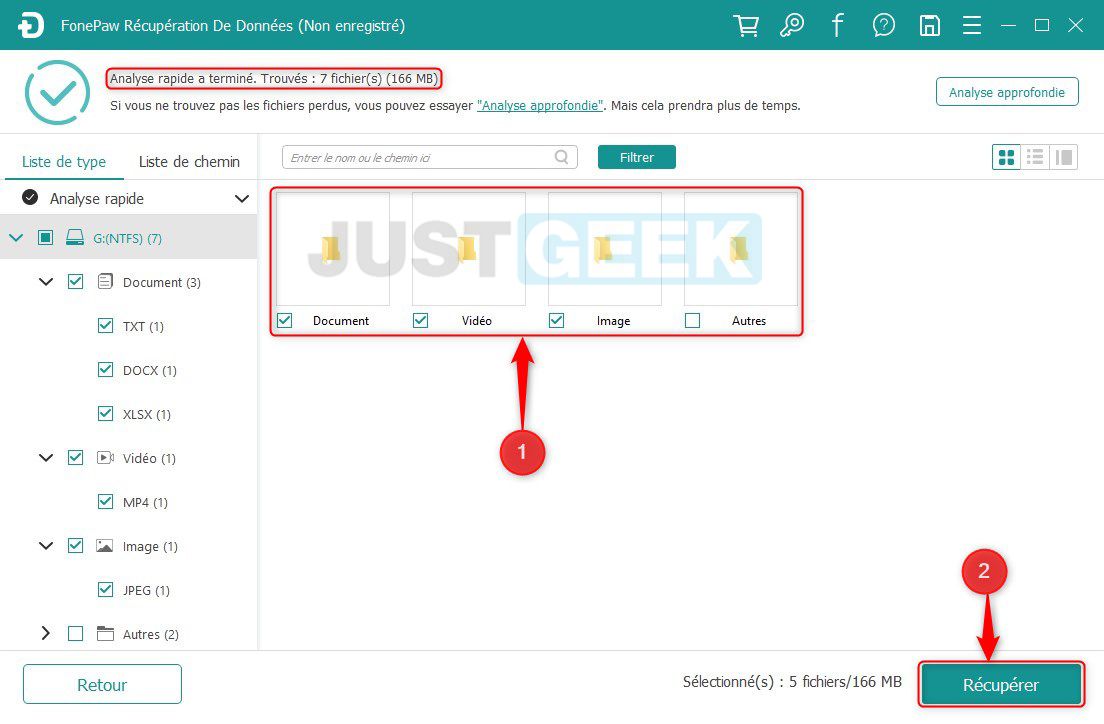1104x724 pixels.
Task: Click the registration key icon
Action: point(791,25)
